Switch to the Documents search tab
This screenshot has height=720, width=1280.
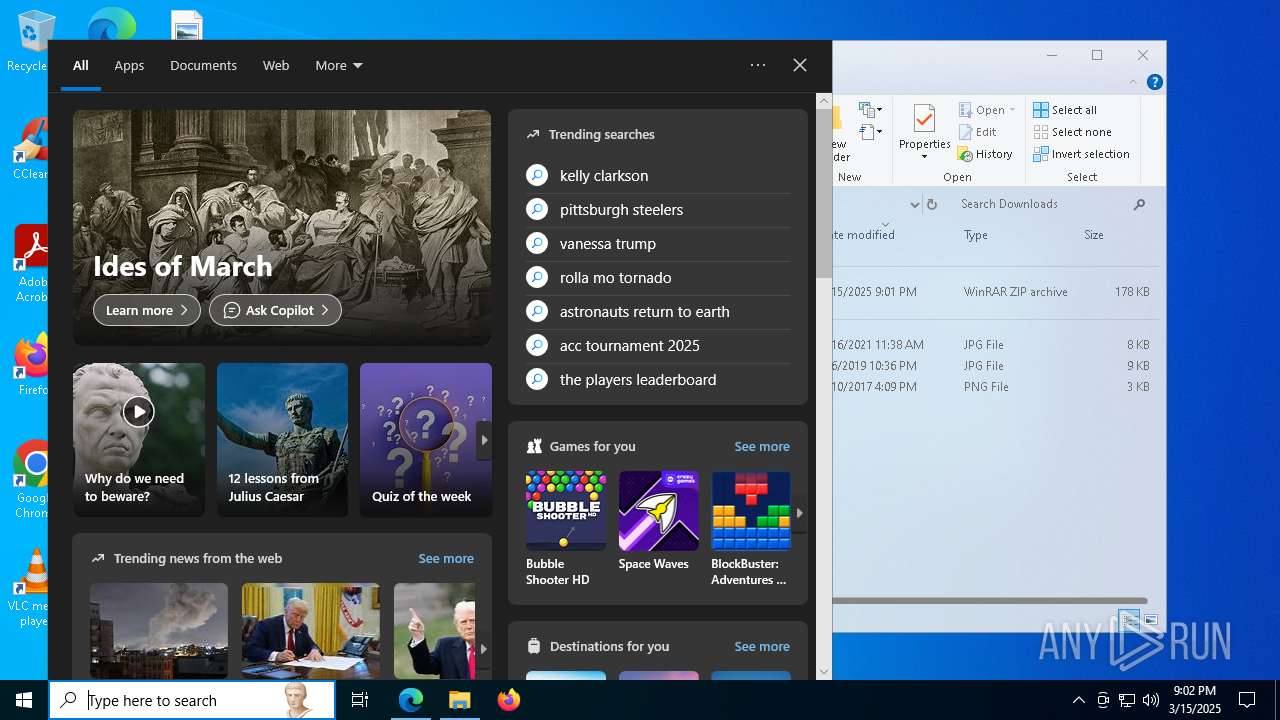(x=203, y=65)
